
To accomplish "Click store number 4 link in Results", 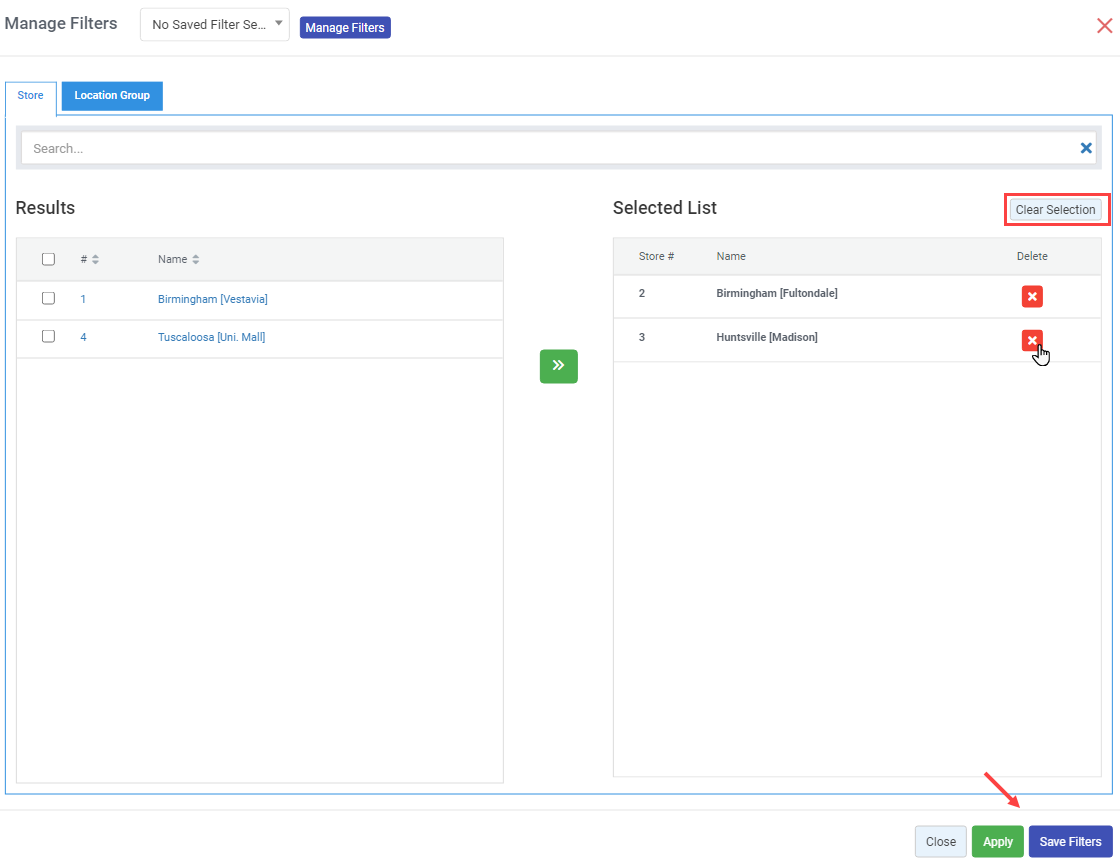I will pos(84,337).
